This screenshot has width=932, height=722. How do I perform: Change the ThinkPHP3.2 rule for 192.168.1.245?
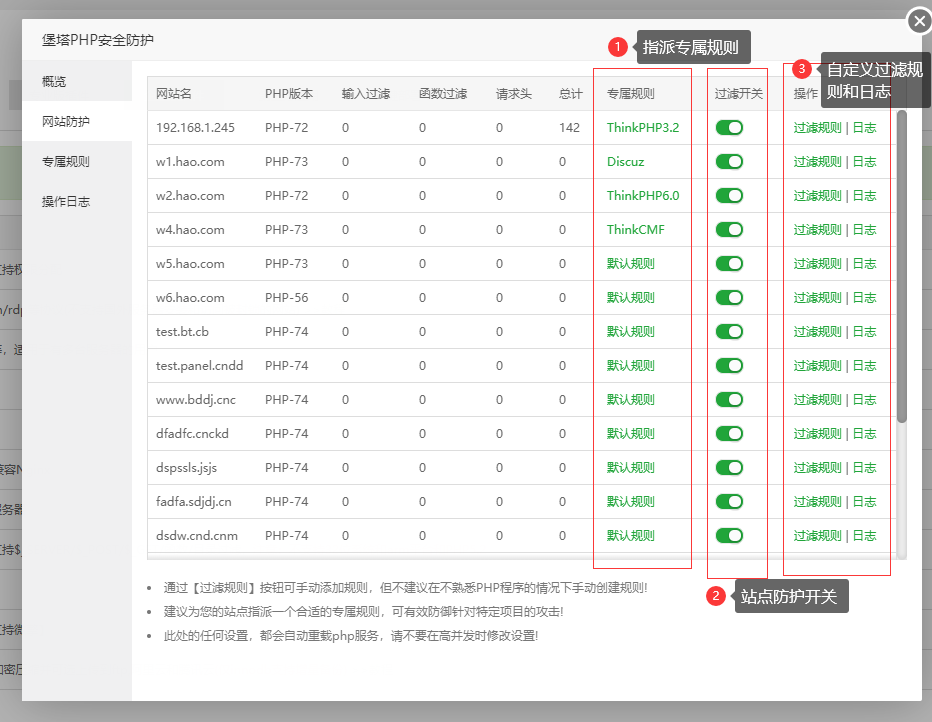pos(642,128)
